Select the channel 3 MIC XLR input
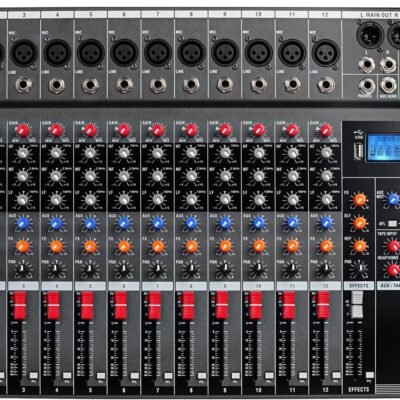Image resolution: width=400 pixels, height=400 pixels. [x=24, y=53]
